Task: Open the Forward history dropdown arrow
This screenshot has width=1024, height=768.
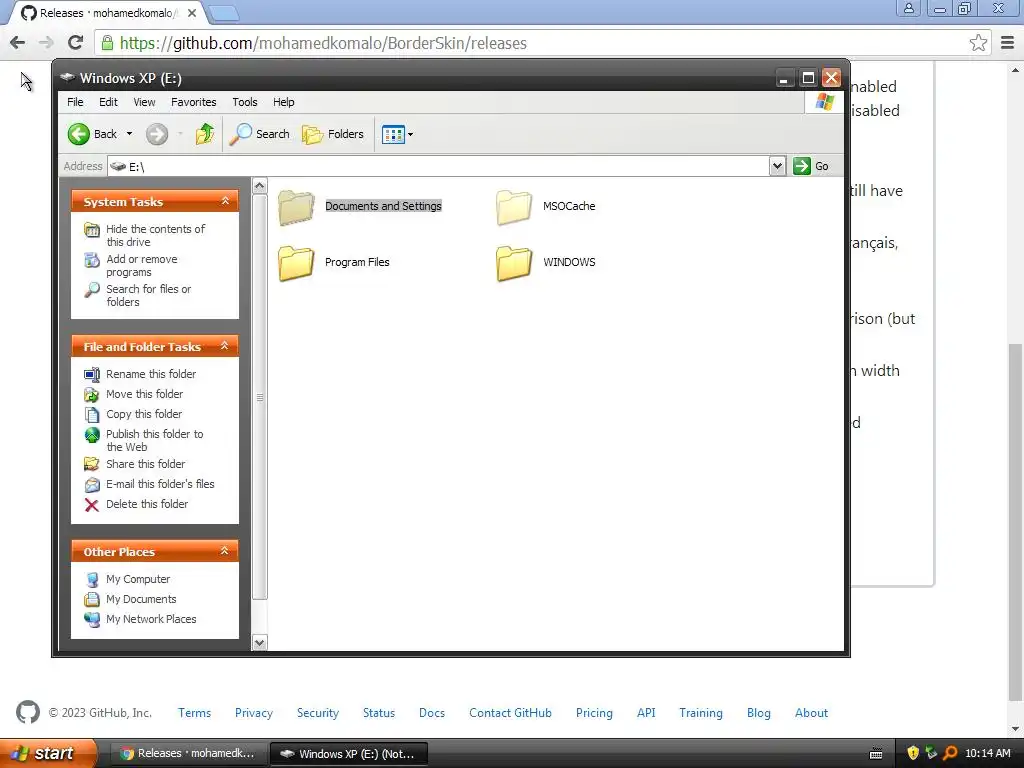Action: click(180, 134)
